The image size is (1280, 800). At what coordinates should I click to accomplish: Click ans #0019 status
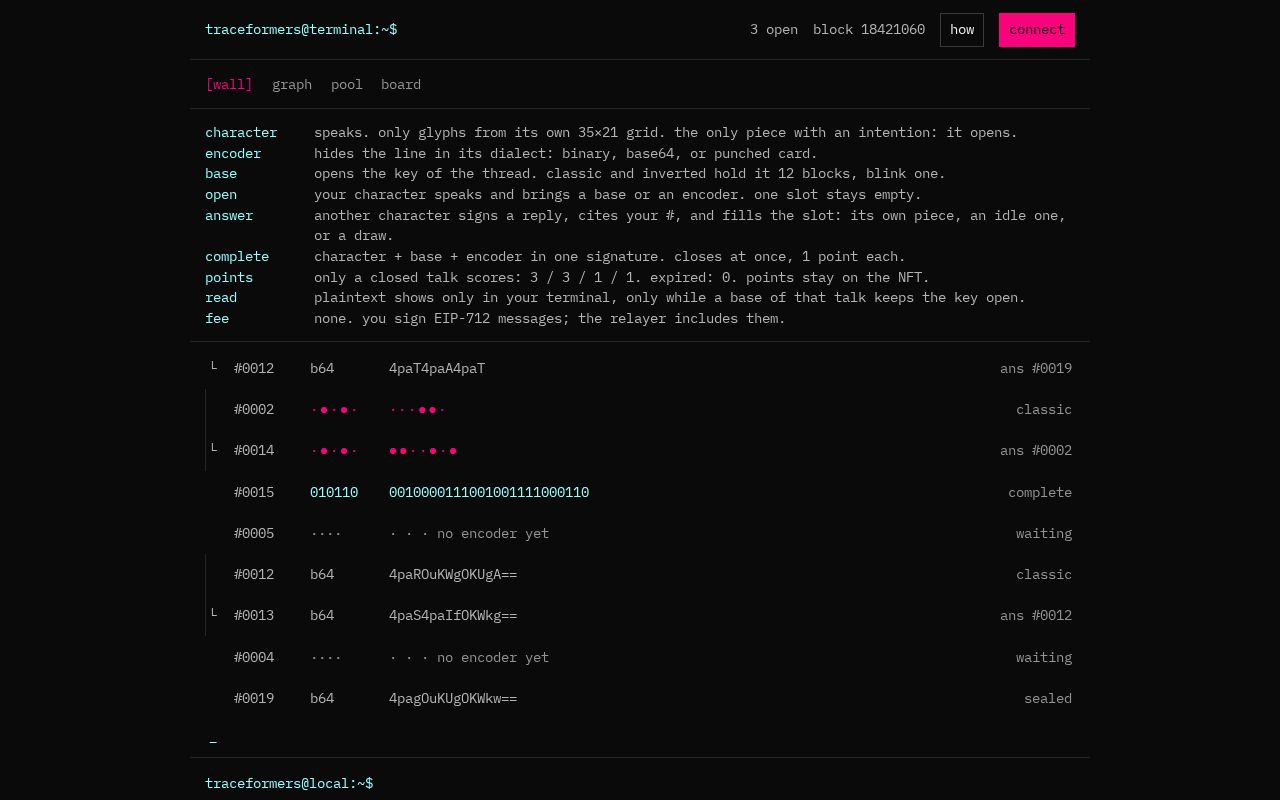pyautogui.click(x=1036, y=368)
